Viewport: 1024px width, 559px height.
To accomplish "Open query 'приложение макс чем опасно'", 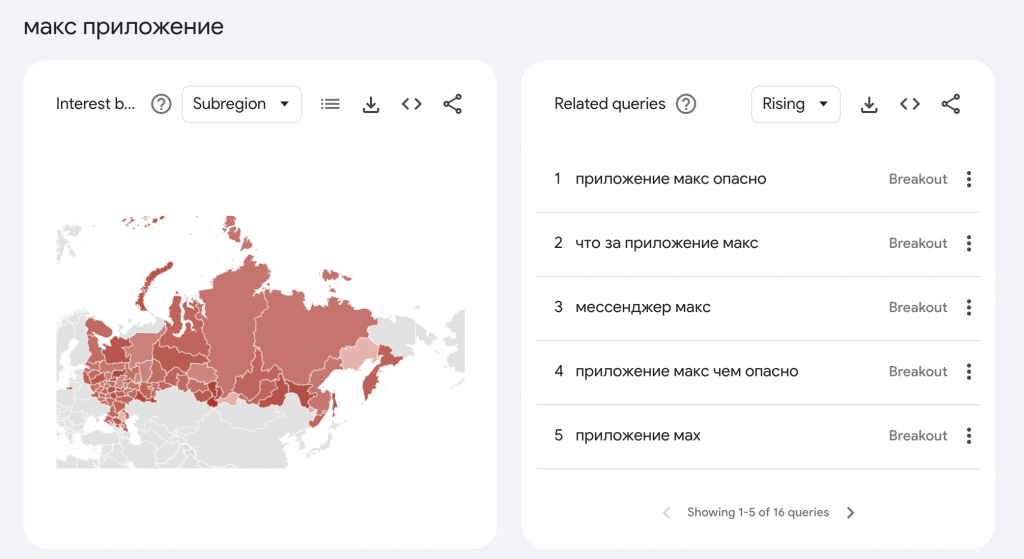I will coord(686,371).
